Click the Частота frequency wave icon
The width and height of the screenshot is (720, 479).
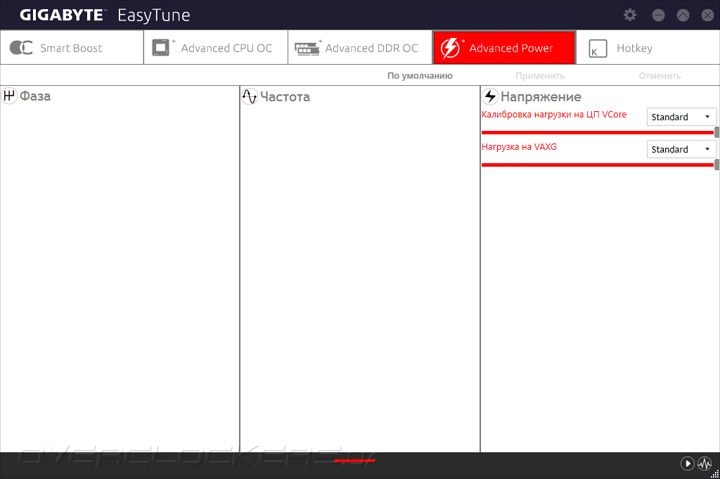(x=249, y=96)
